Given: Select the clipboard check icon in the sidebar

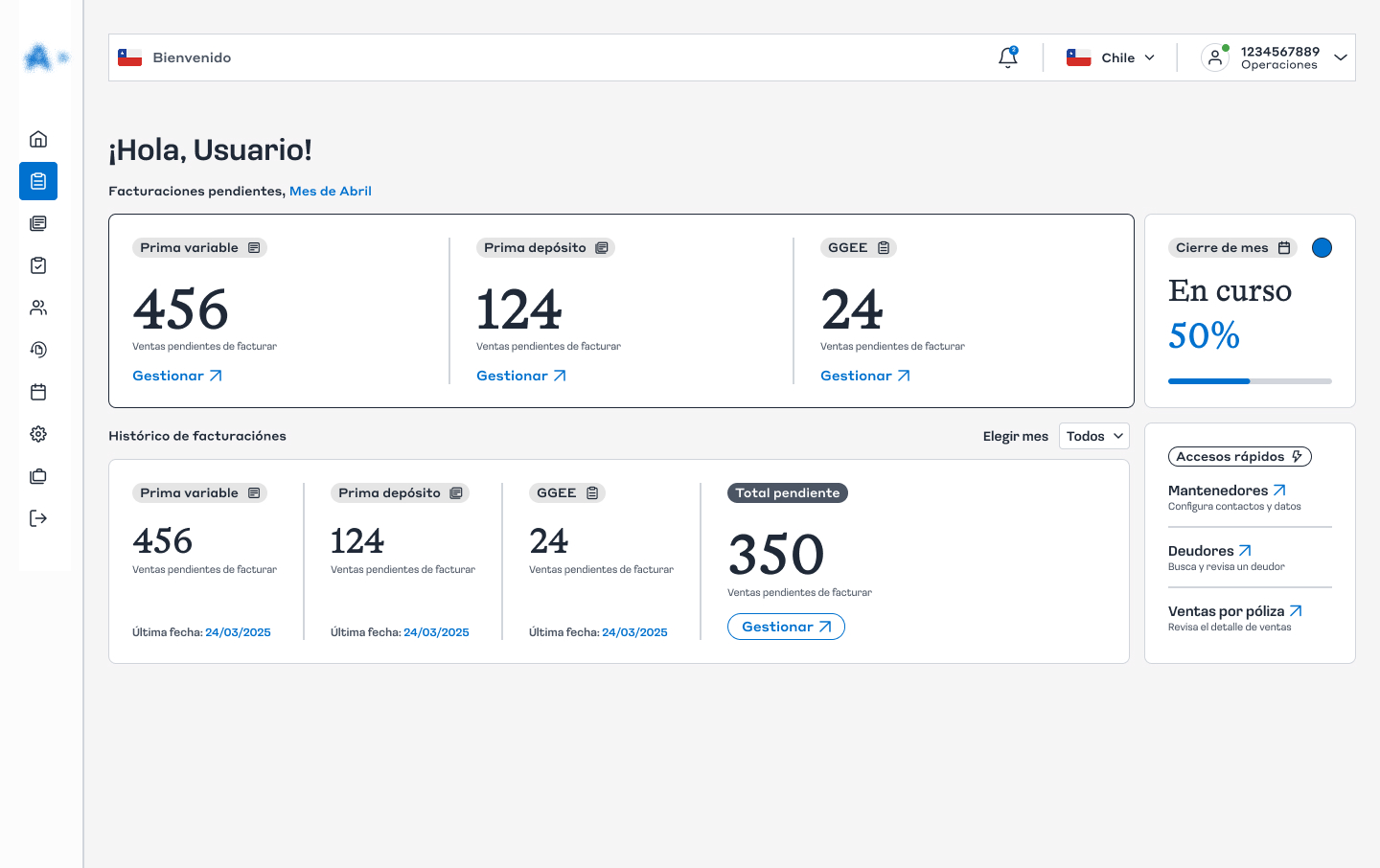Looking at the screenshot, I should point(38,265).
